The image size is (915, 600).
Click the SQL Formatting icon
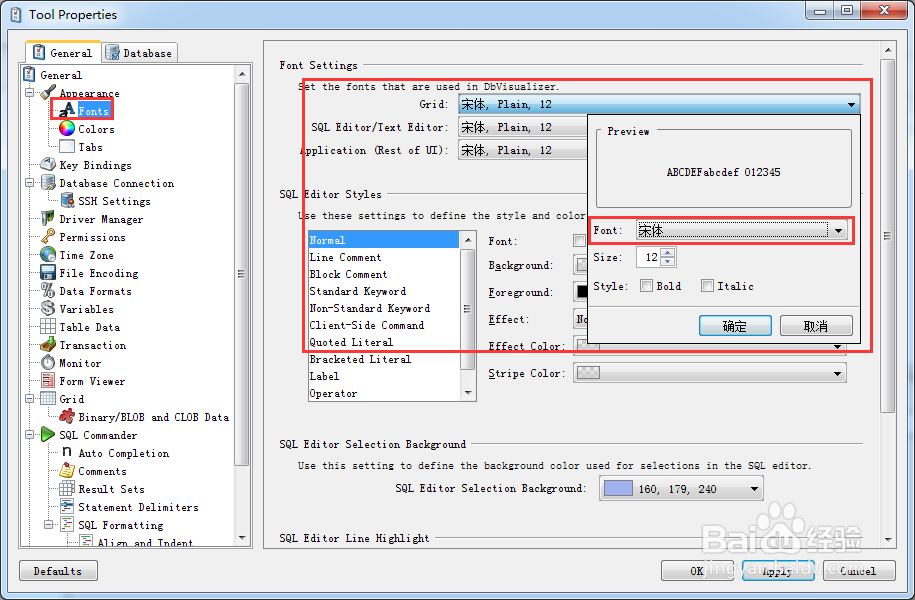click(67, 525)
